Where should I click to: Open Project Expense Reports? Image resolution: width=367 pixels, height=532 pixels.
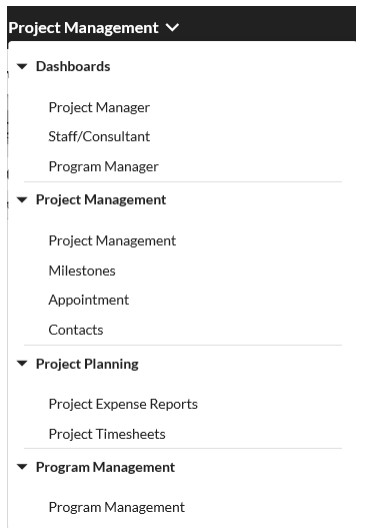pyautogui.click(x=123, y=404)
